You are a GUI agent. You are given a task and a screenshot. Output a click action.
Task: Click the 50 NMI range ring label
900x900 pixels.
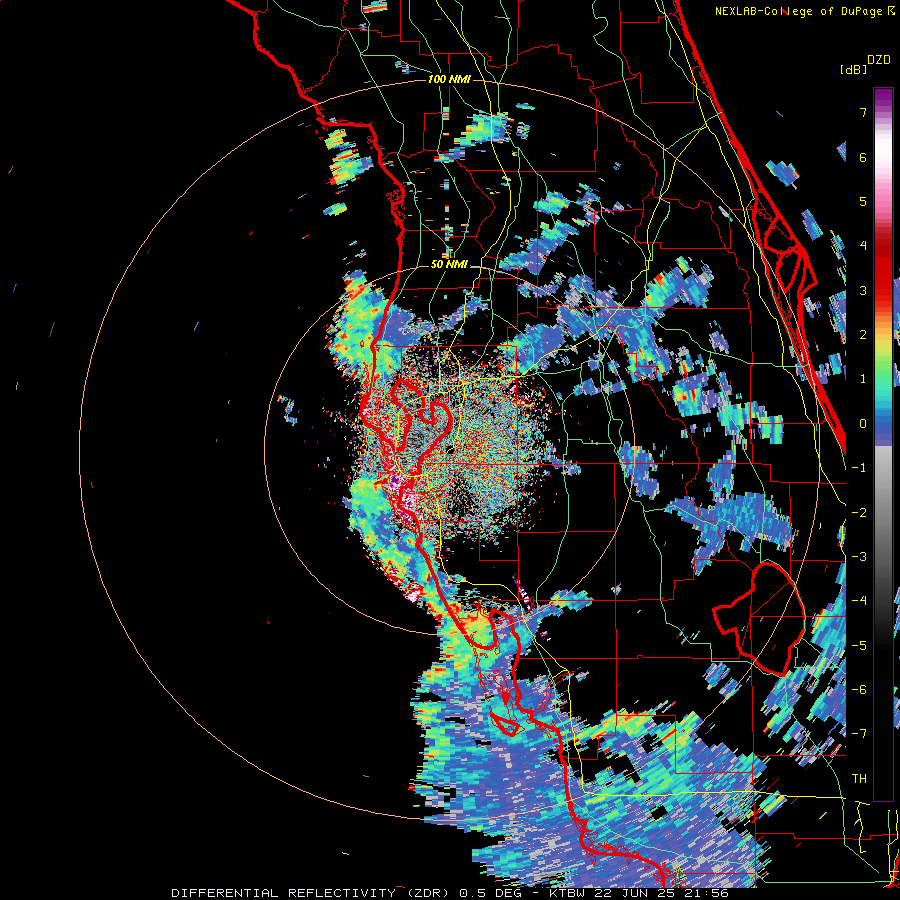coord(449,265)
